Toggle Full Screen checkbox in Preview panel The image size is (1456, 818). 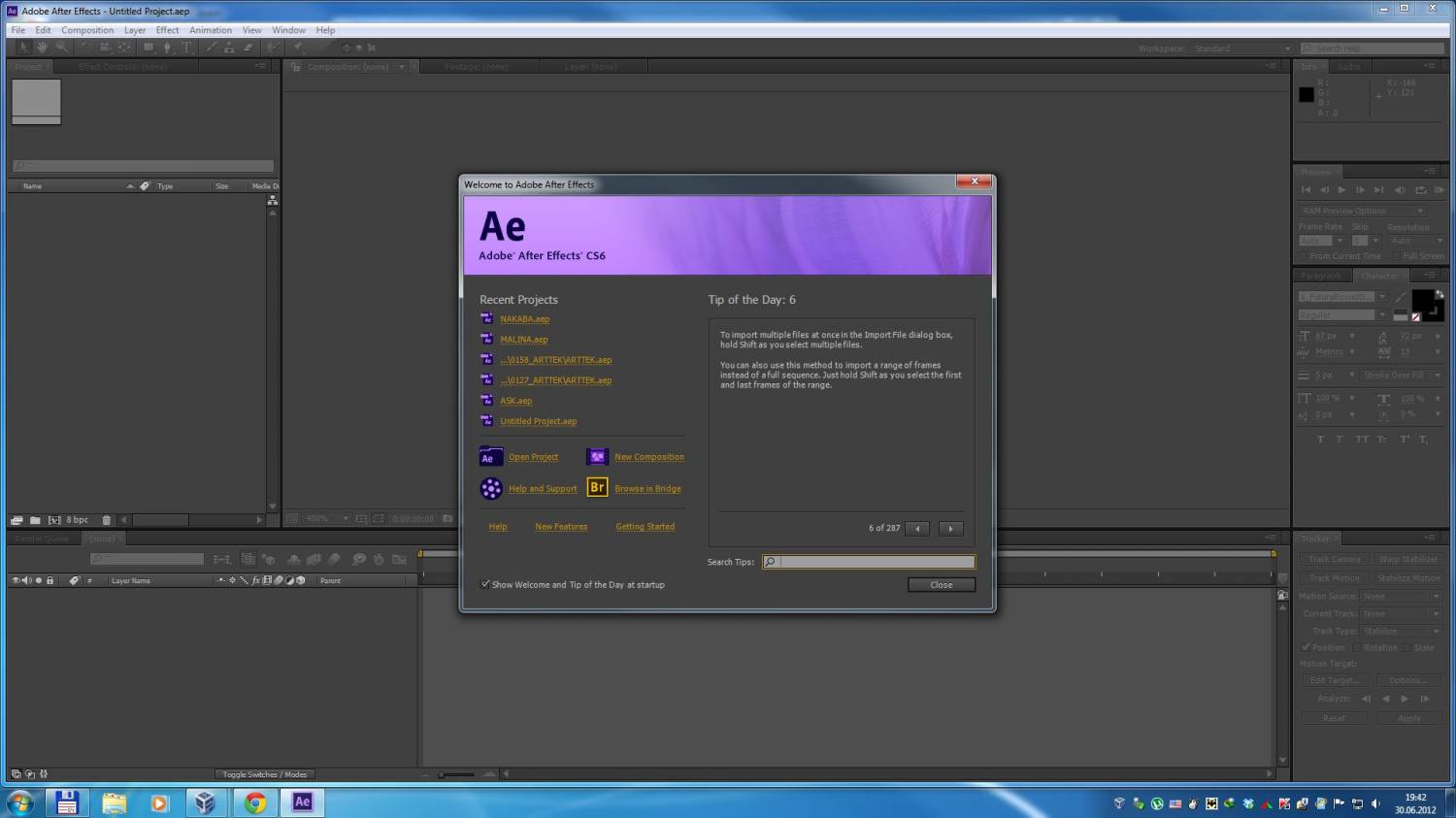coord(1395,256)
